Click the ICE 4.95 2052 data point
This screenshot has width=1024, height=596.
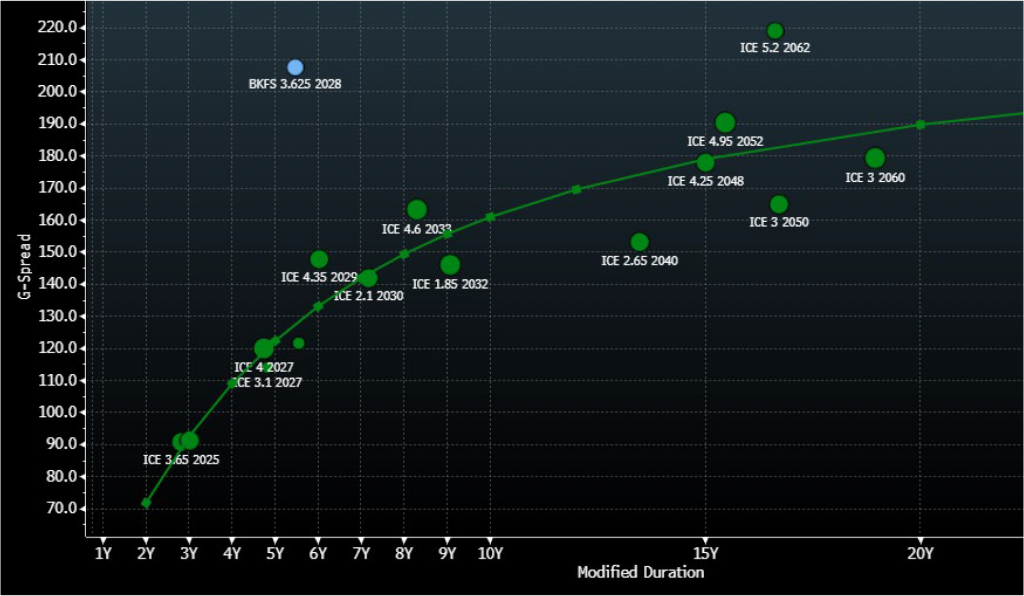click(725, 122)
